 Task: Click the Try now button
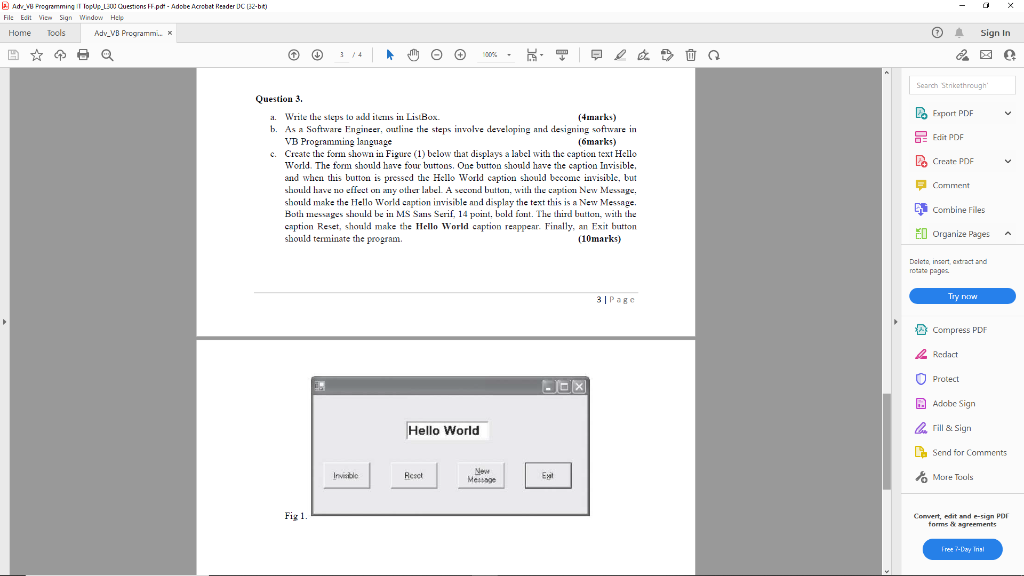(x=961, y=295)
